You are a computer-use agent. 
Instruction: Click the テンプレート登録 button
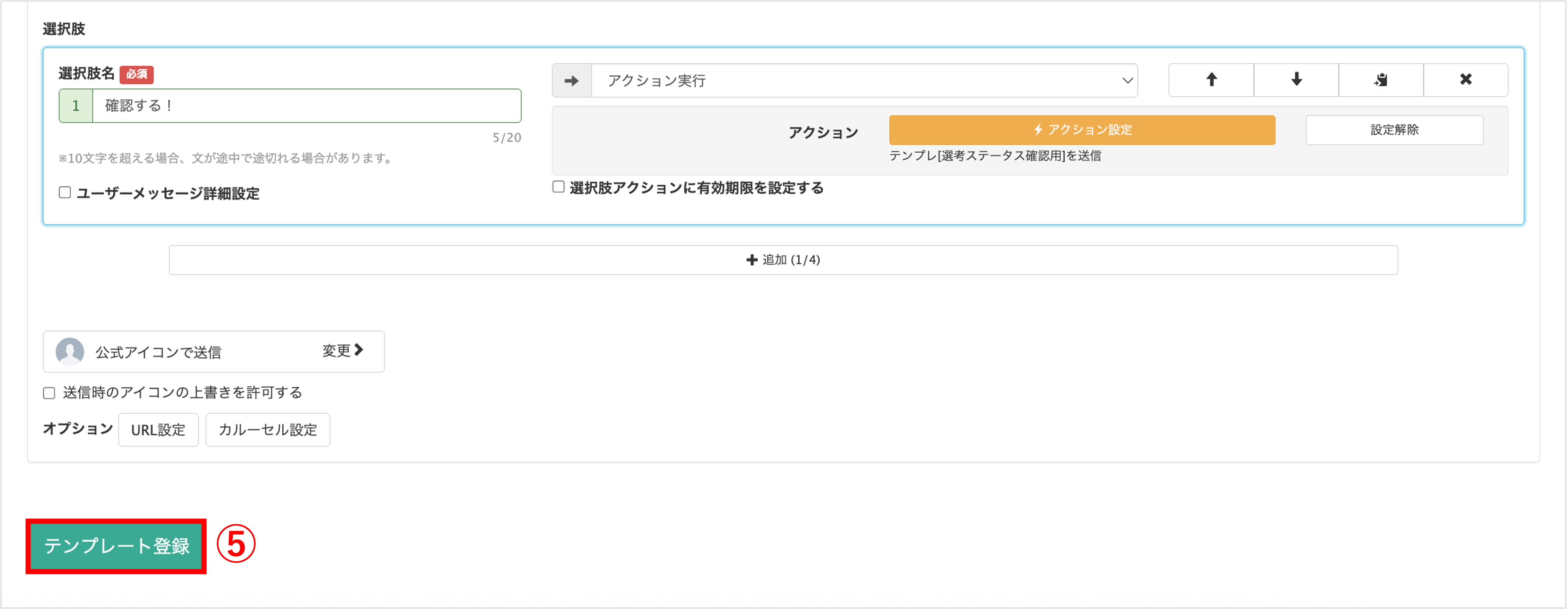point(116,546)
